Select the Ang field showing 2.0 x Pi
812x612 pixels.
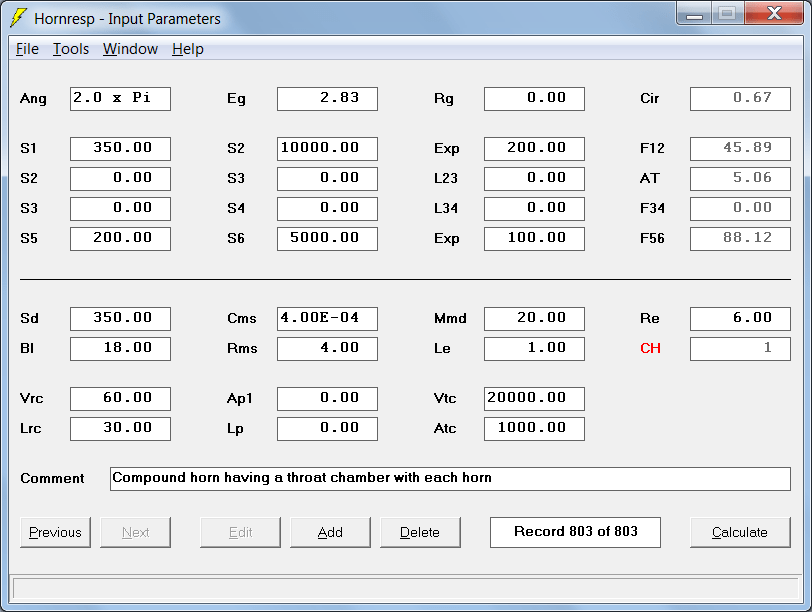120,98
